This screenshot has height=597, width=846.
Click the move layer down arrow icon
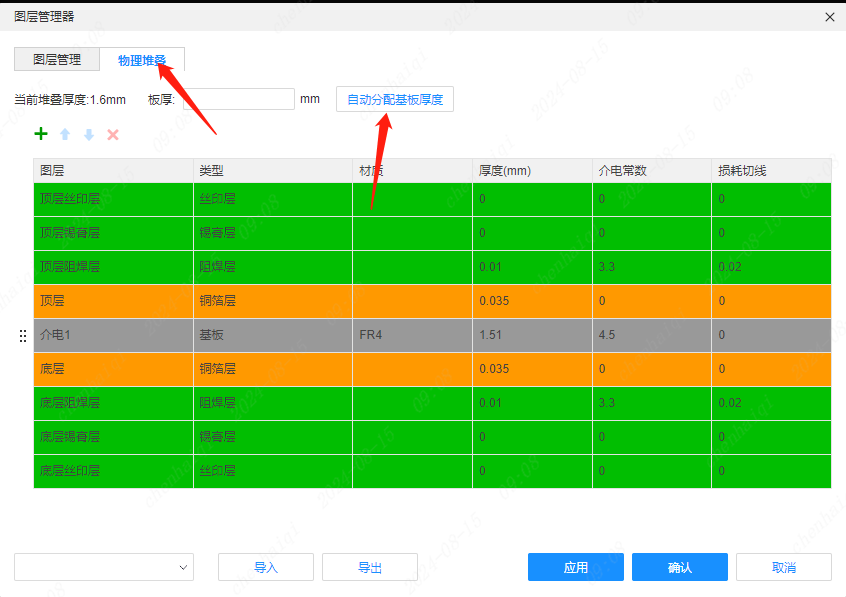coord(89,134)
